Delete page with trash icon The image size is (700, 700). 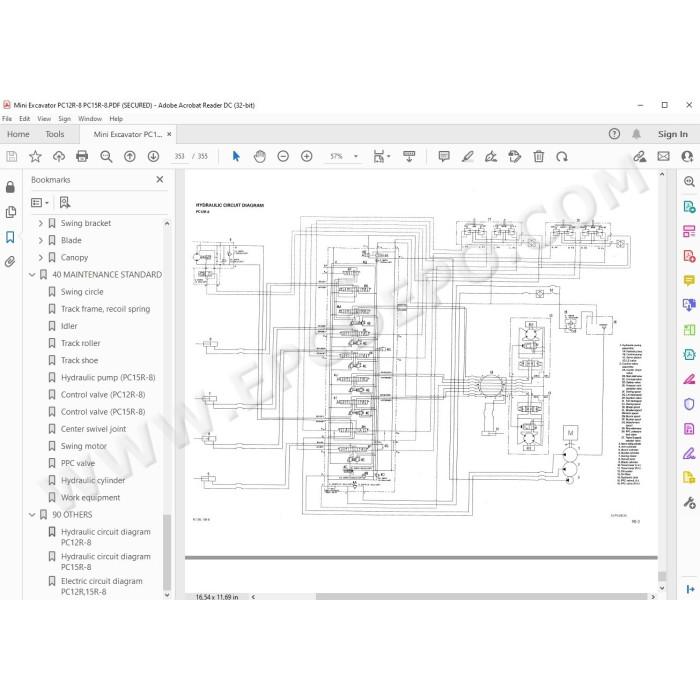(x=538, y=156)
